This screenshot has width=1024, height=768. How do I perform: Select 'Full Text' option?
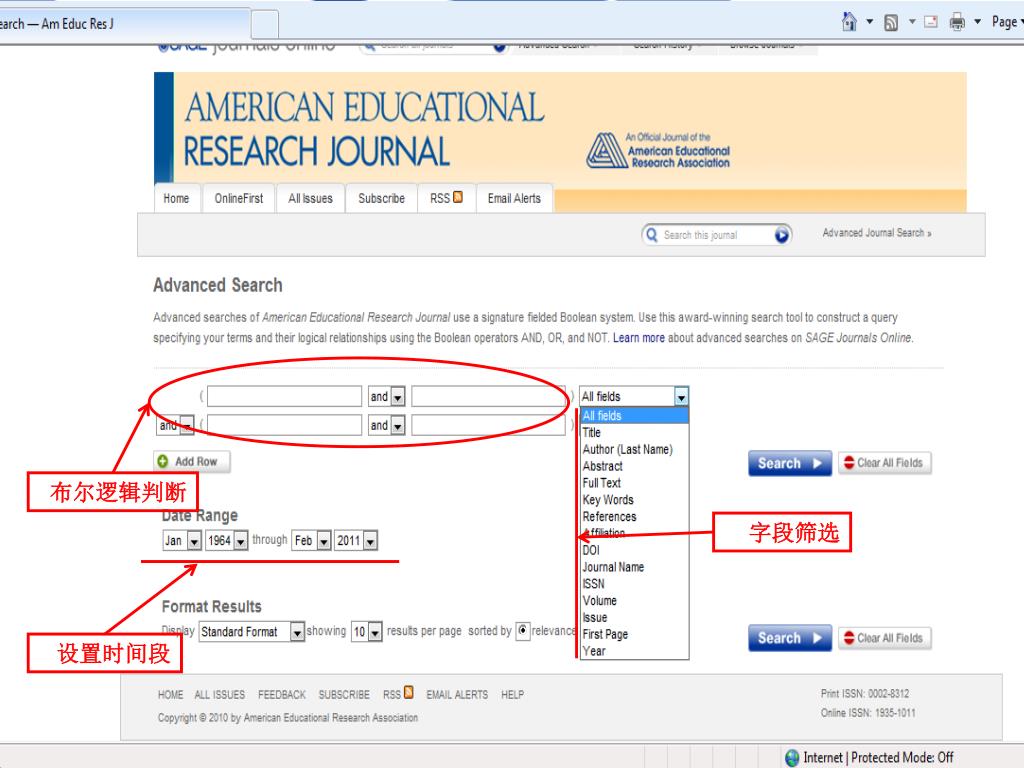tap(635, 483)
